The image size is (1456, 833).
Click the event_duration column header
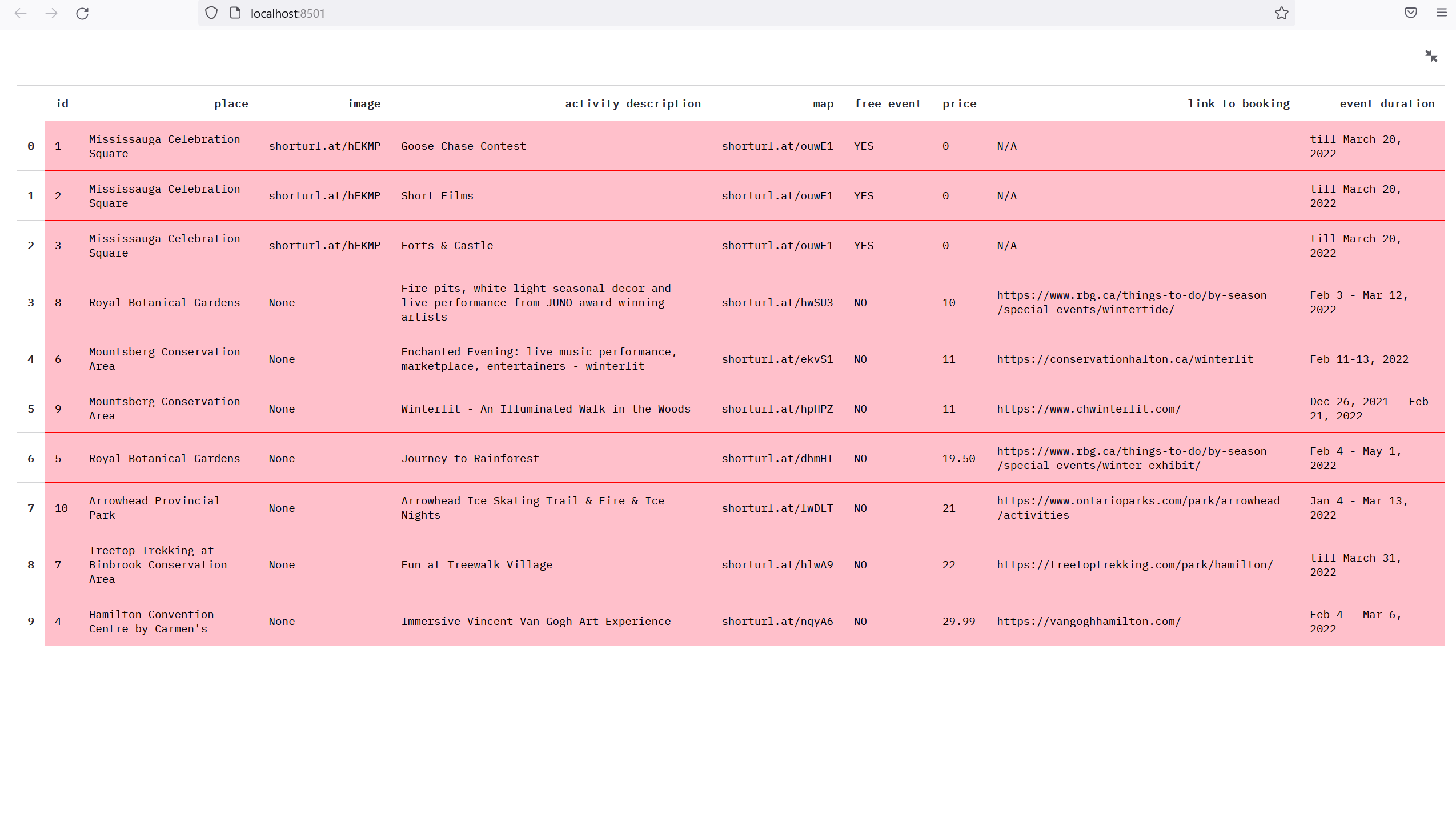click(1386, 103)
